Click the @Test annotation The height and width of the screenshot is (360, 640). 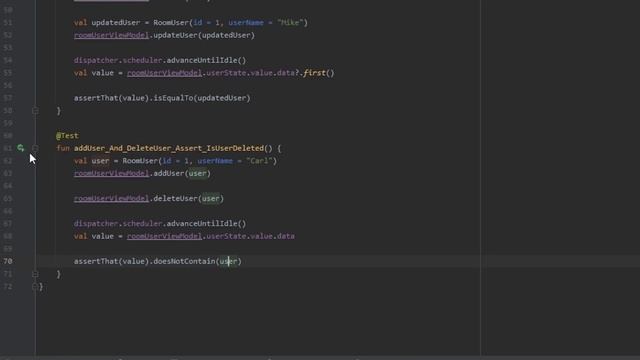point(67,136)
